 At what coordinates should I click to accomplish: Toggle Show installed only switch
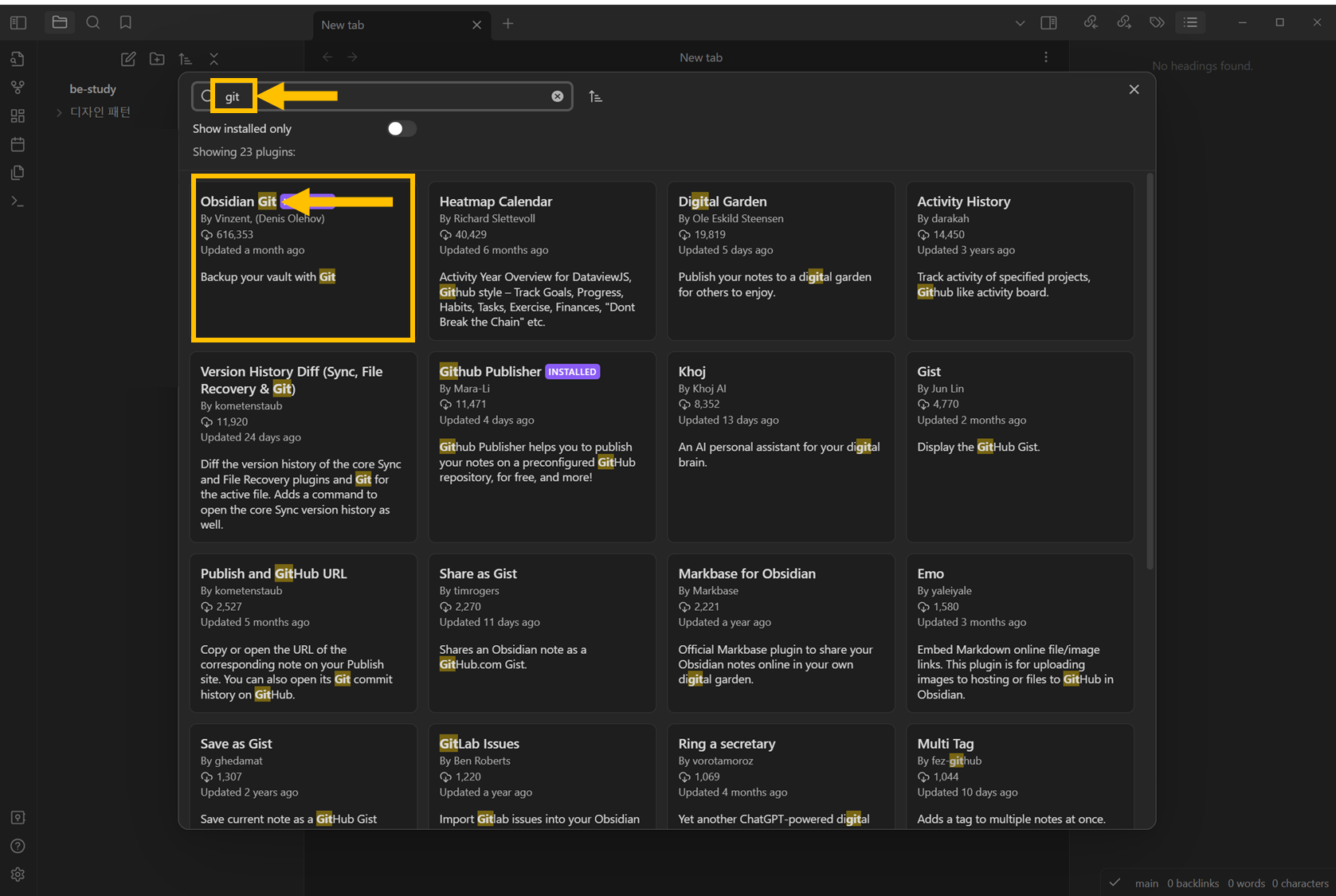click(x=402, y=129)
